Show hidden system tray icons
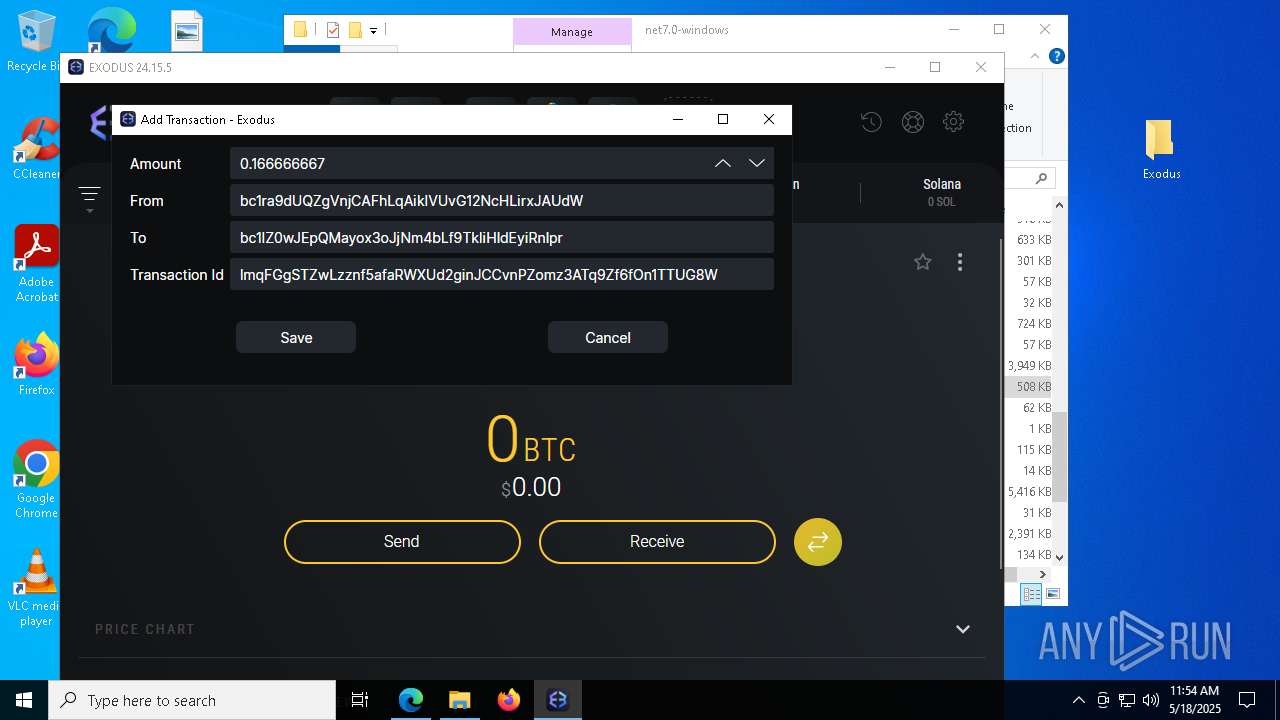This screenshot has height=720, width=1280. coord(1078,700)
